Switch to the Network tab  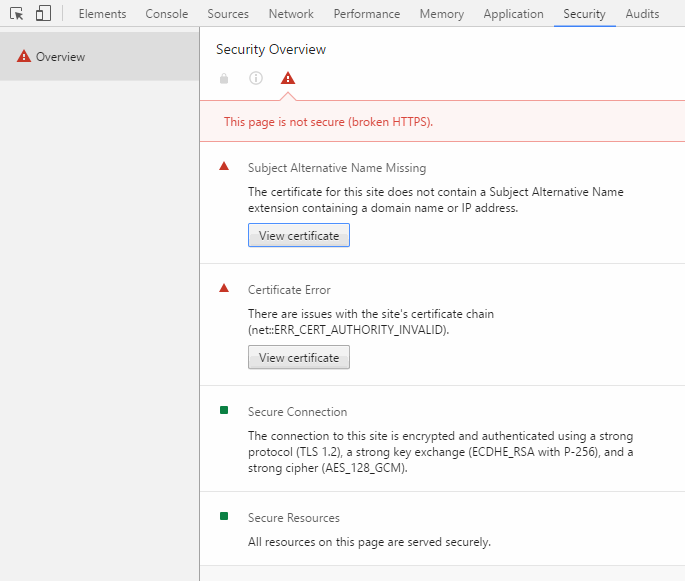click(x=291, y=14)
